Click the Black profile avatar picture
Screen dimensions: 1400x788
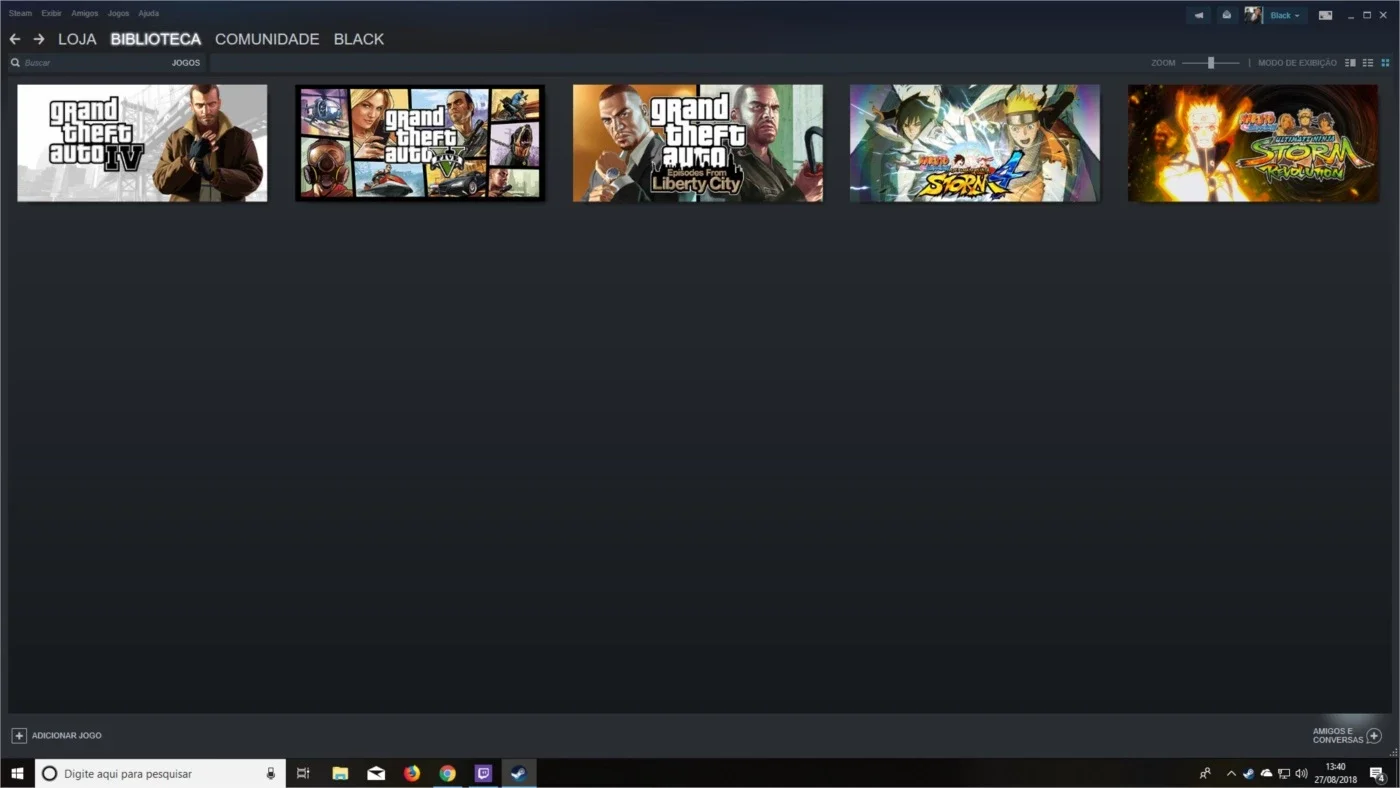point(1253,15)
